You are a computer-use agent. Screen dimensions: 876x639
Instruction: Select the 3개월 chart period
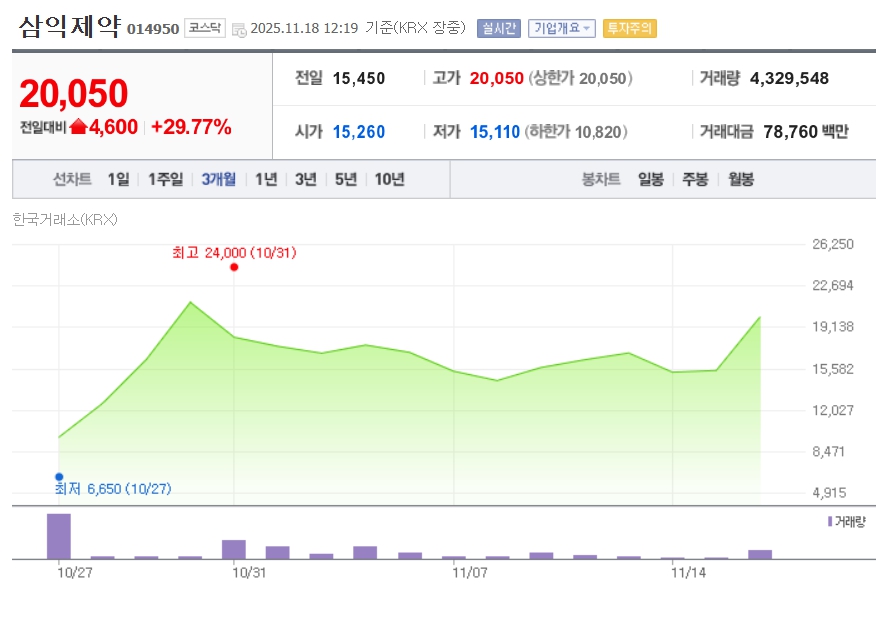coord(218,179)
